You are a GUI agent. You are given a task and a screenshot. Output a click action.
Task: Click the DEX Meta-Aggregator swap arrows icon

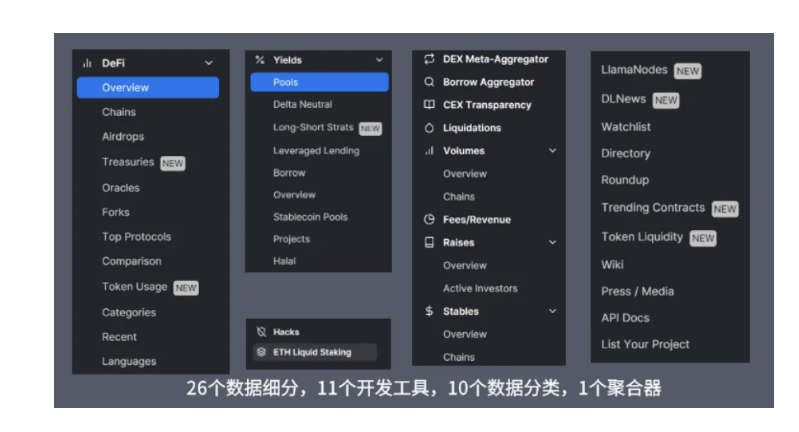click(x=430, y=59)
